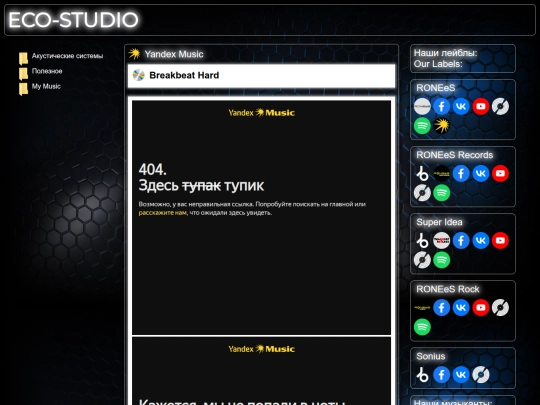Open the VK icon under RONEeS Records

481,173
